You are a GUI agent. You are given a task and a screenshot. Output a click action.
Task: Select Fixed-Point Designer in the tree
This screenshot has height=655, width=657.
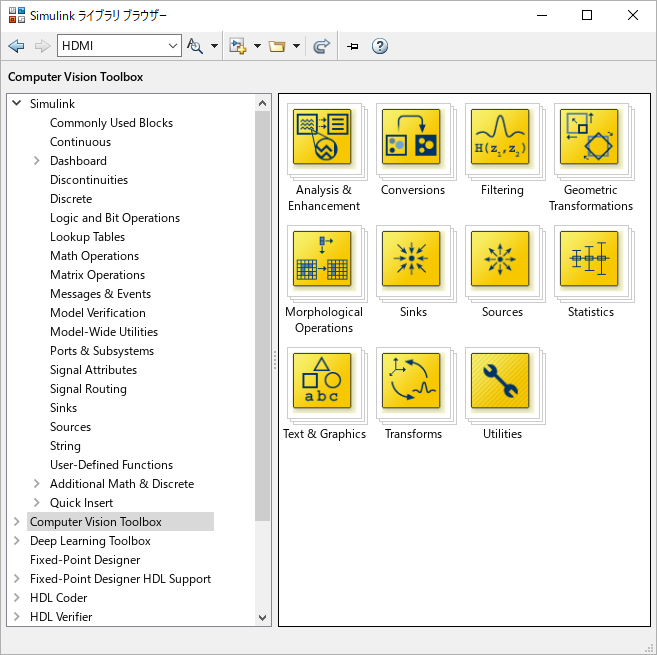pyautogui.click(x=85, y=560)
